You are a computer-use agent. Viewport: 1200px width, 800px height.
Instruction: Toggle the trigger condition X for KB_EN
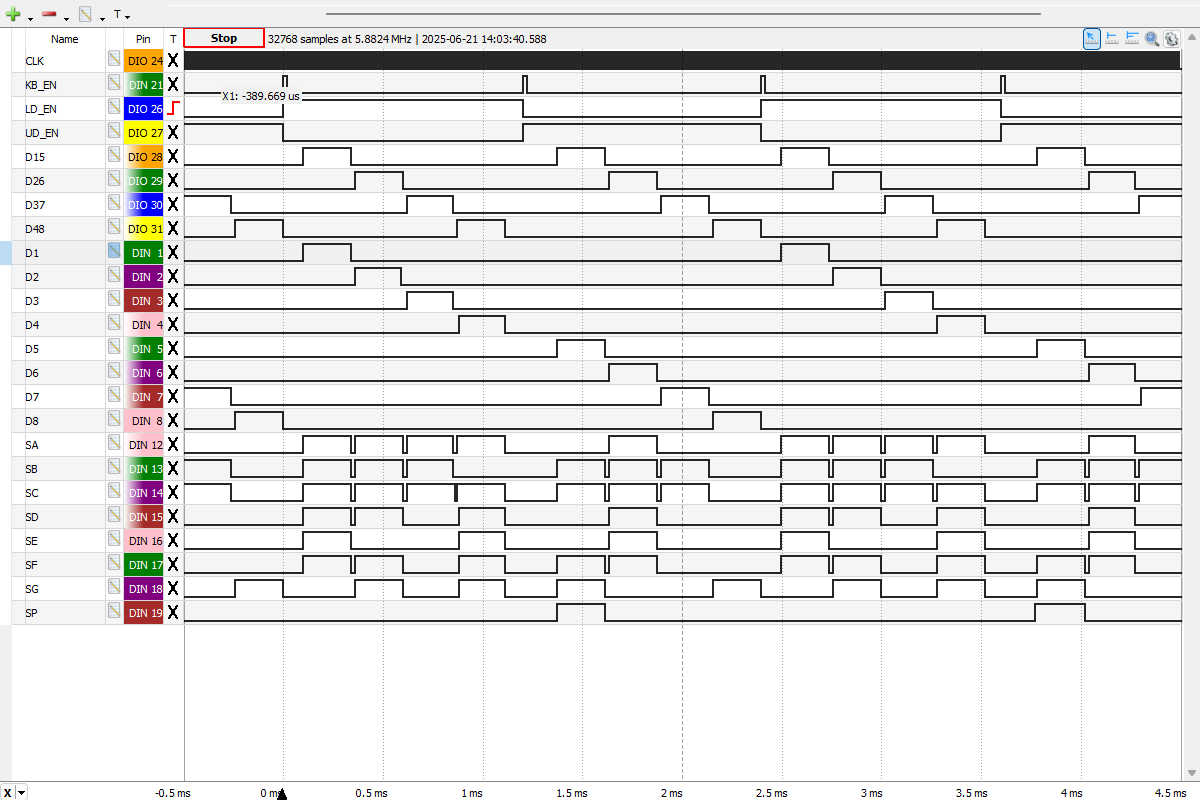tap(173, 84)
